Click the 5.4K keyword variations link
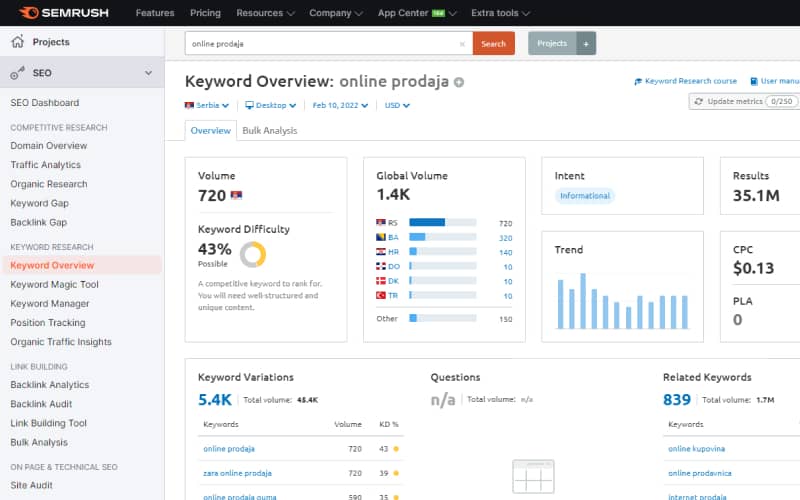The height and width of the screenshot is (500, 800). (215, 399)
